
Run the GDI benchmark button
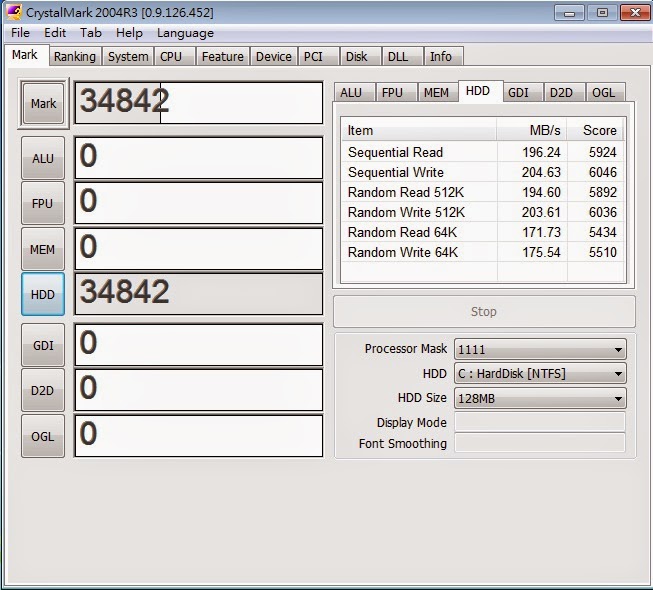(x=43, y=345)
